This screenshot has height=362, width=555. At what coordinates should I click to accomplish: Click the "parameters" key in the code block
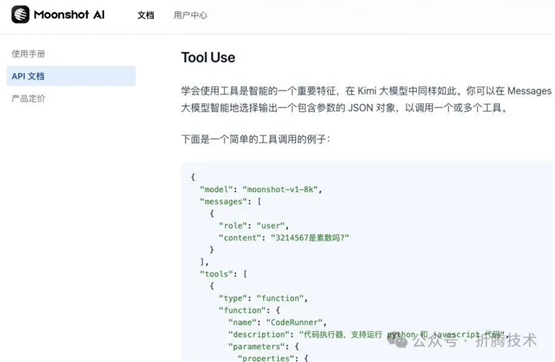(x=256, y=346)
